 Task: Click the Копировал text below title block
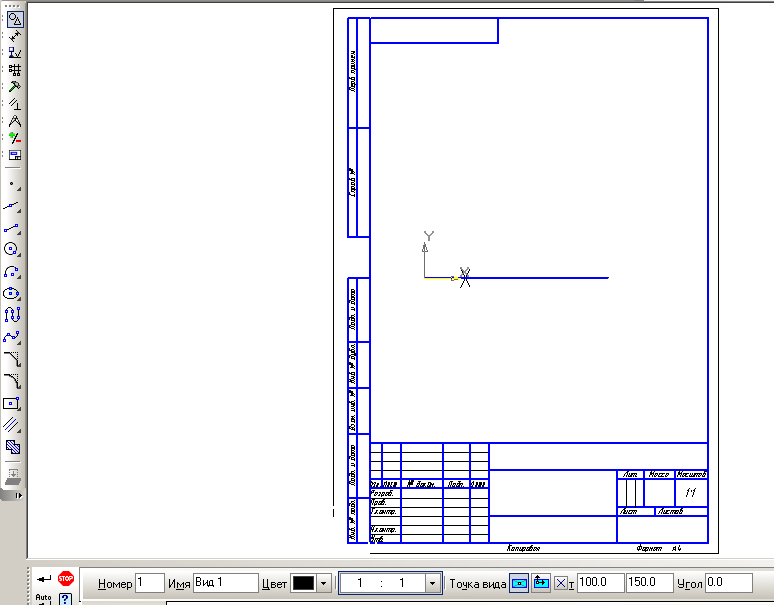[x=523, y=548]
